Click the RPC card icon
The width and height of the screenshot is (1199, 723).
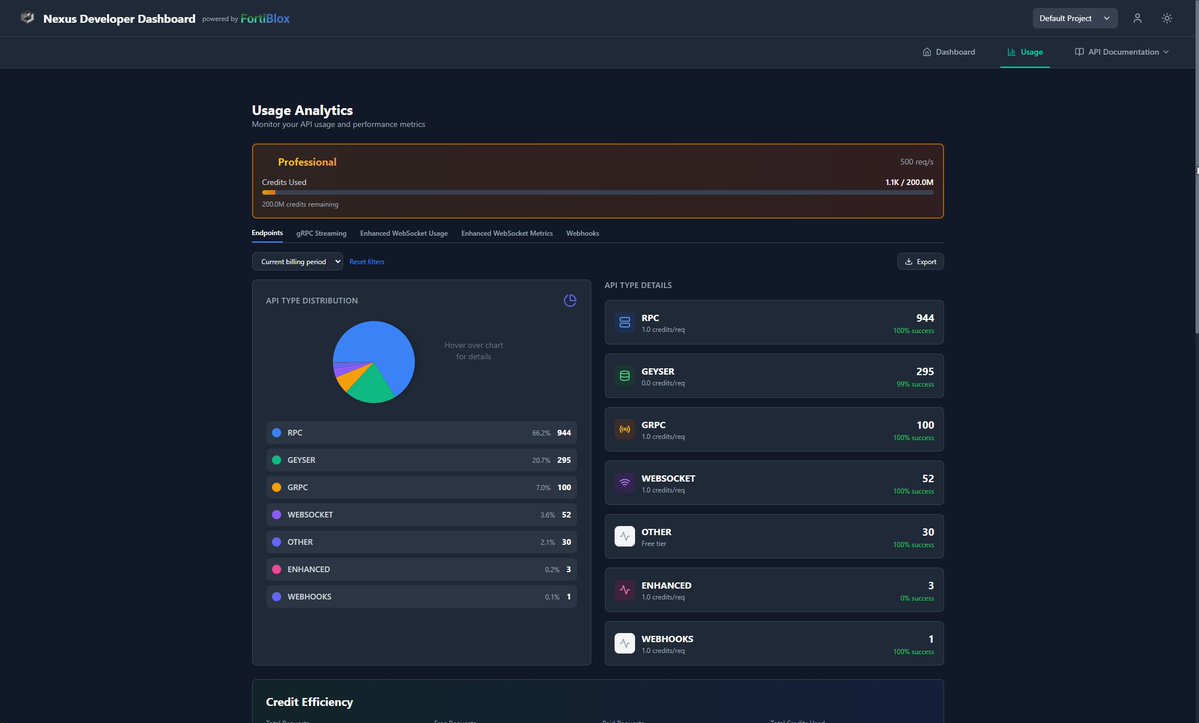(x=621, y=320)
